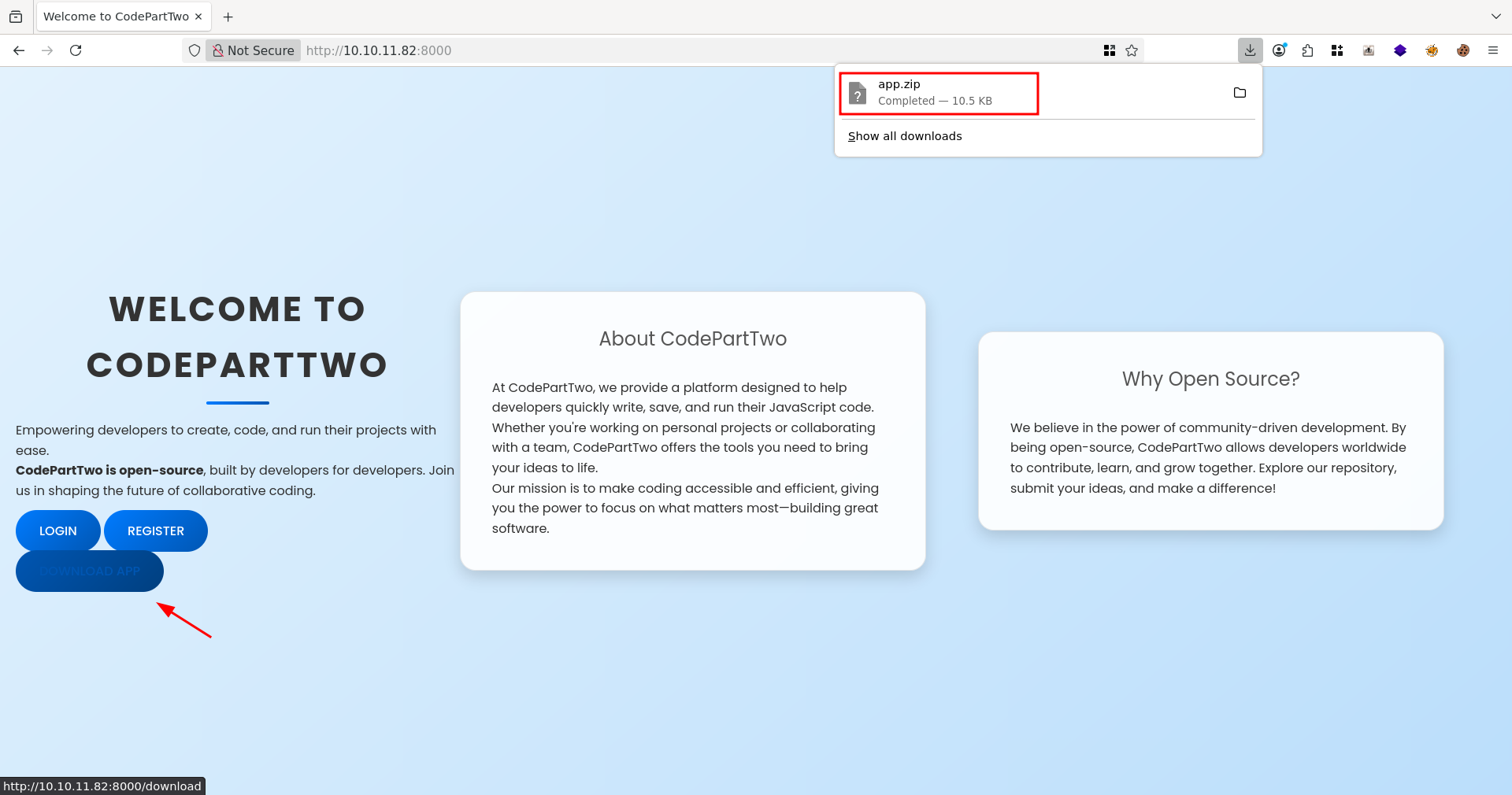The image size is (1512, 795).
Task: Open the Not Secure site information panel
Action: pos(254,50)
